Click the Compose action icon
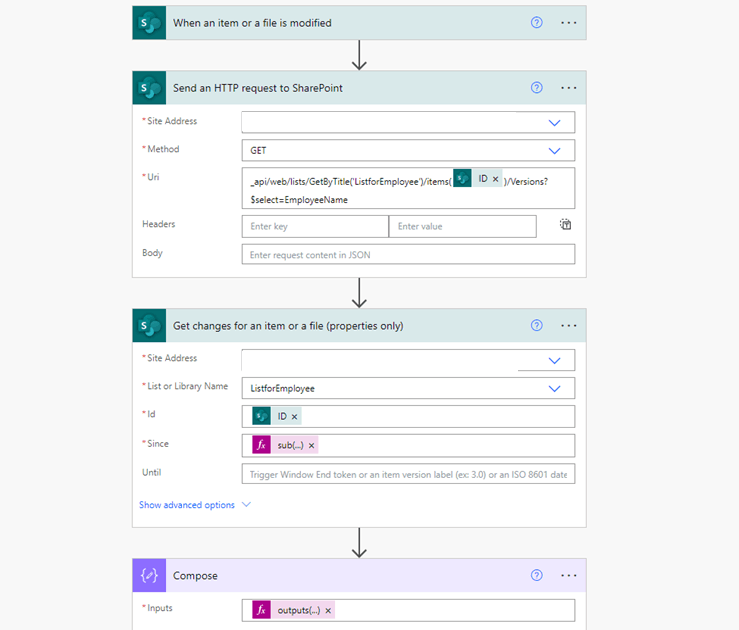 point(149,575)
